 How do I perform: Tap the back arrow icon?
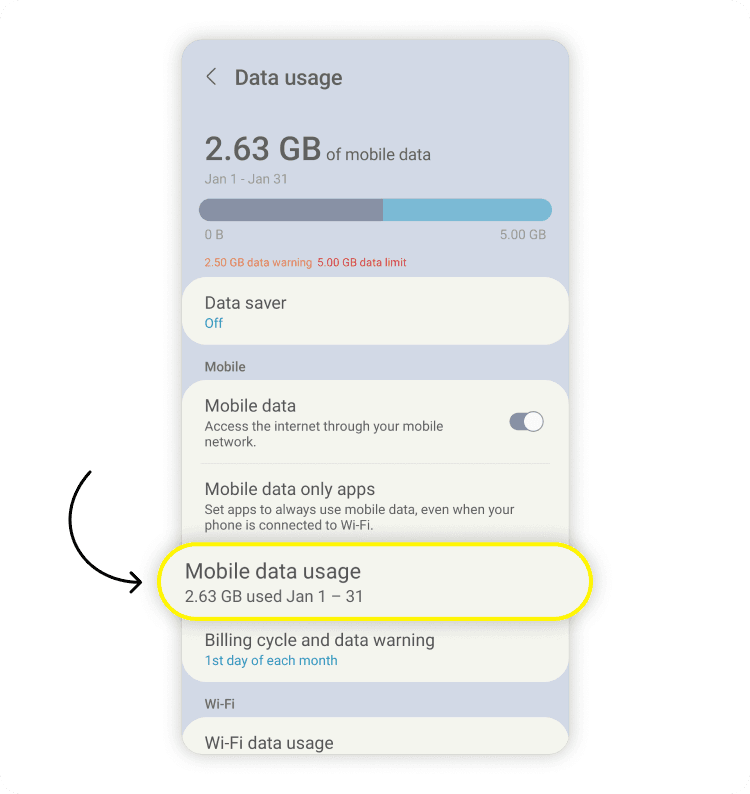(x=211, y=77)
